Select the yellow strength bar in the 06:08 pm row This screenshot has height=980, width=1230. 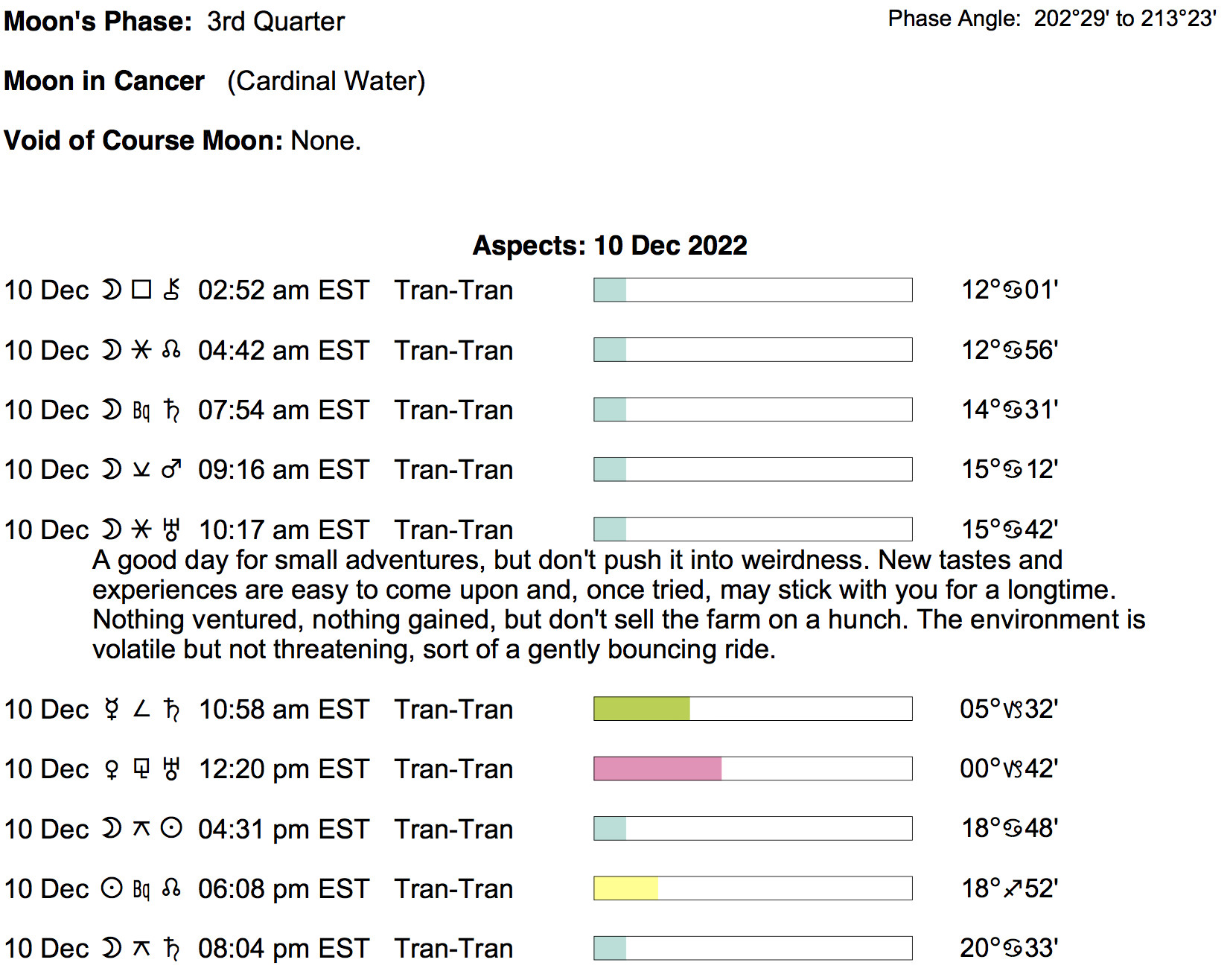pos(625,888)
